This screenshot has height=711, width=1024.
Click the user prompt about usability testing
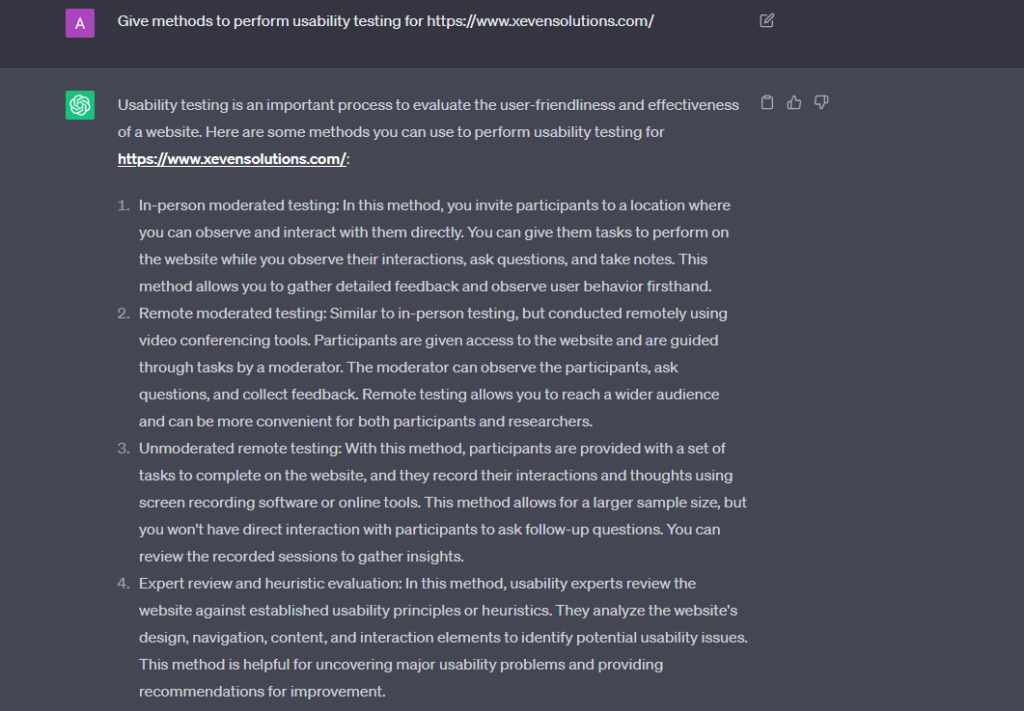270,21
